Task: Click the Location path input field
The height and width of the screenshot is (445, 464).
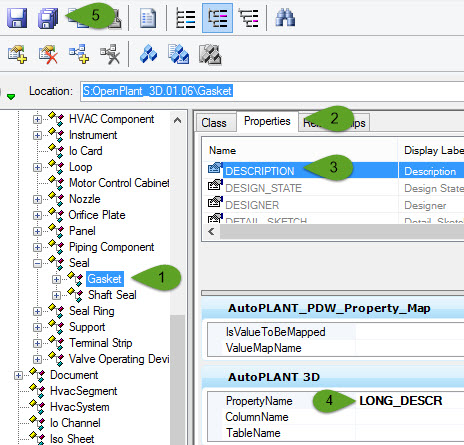Action: point(272,91)
